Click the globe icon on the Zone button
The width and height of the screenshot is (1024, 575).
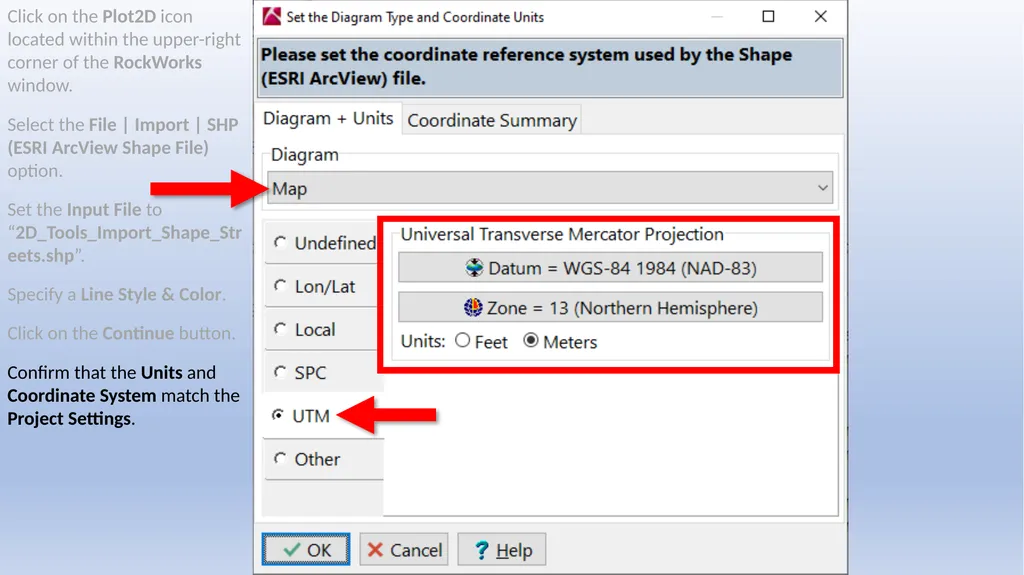(x=473, y=308)
